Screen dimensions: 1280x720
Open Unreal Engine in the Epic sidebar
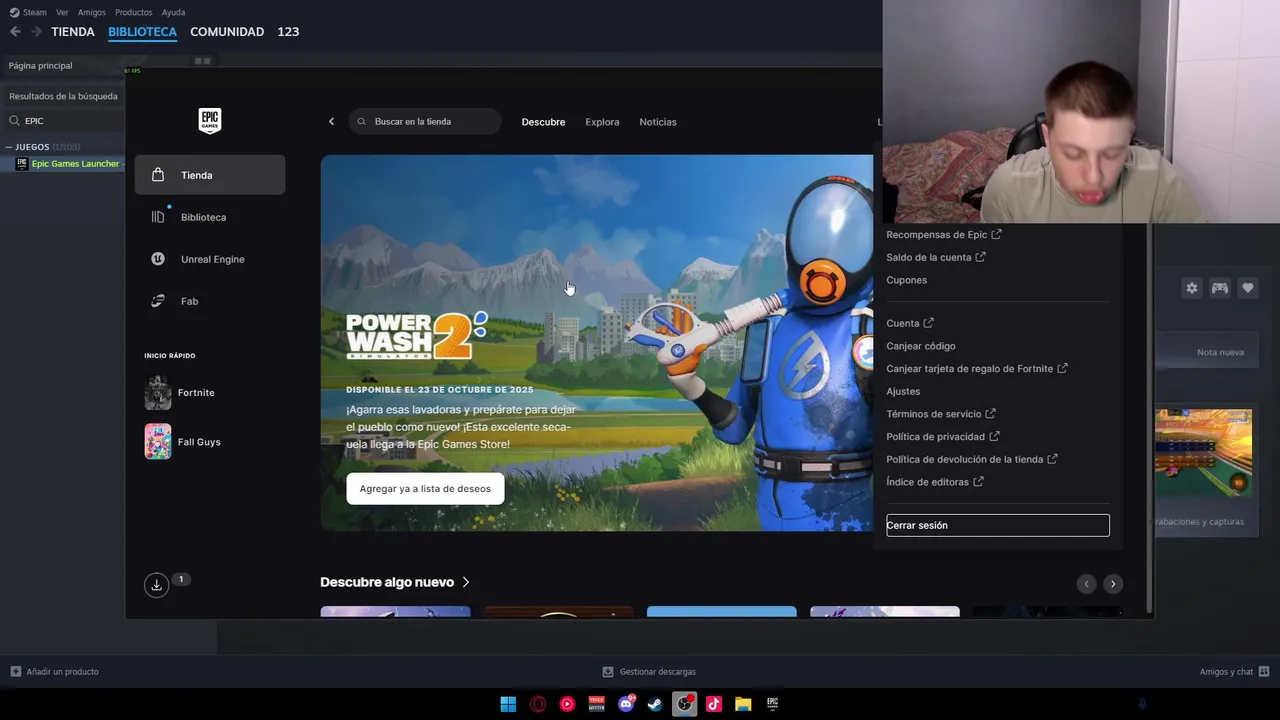tap(210, 259)
